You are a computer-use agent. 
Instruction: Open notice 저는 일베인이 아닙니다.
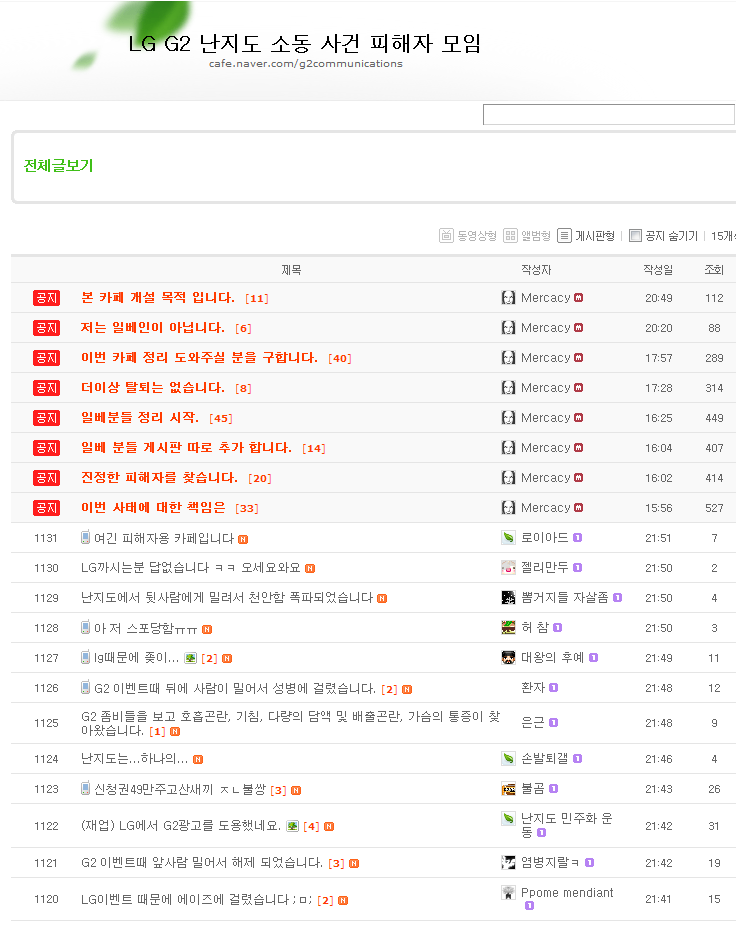(153, 328)
